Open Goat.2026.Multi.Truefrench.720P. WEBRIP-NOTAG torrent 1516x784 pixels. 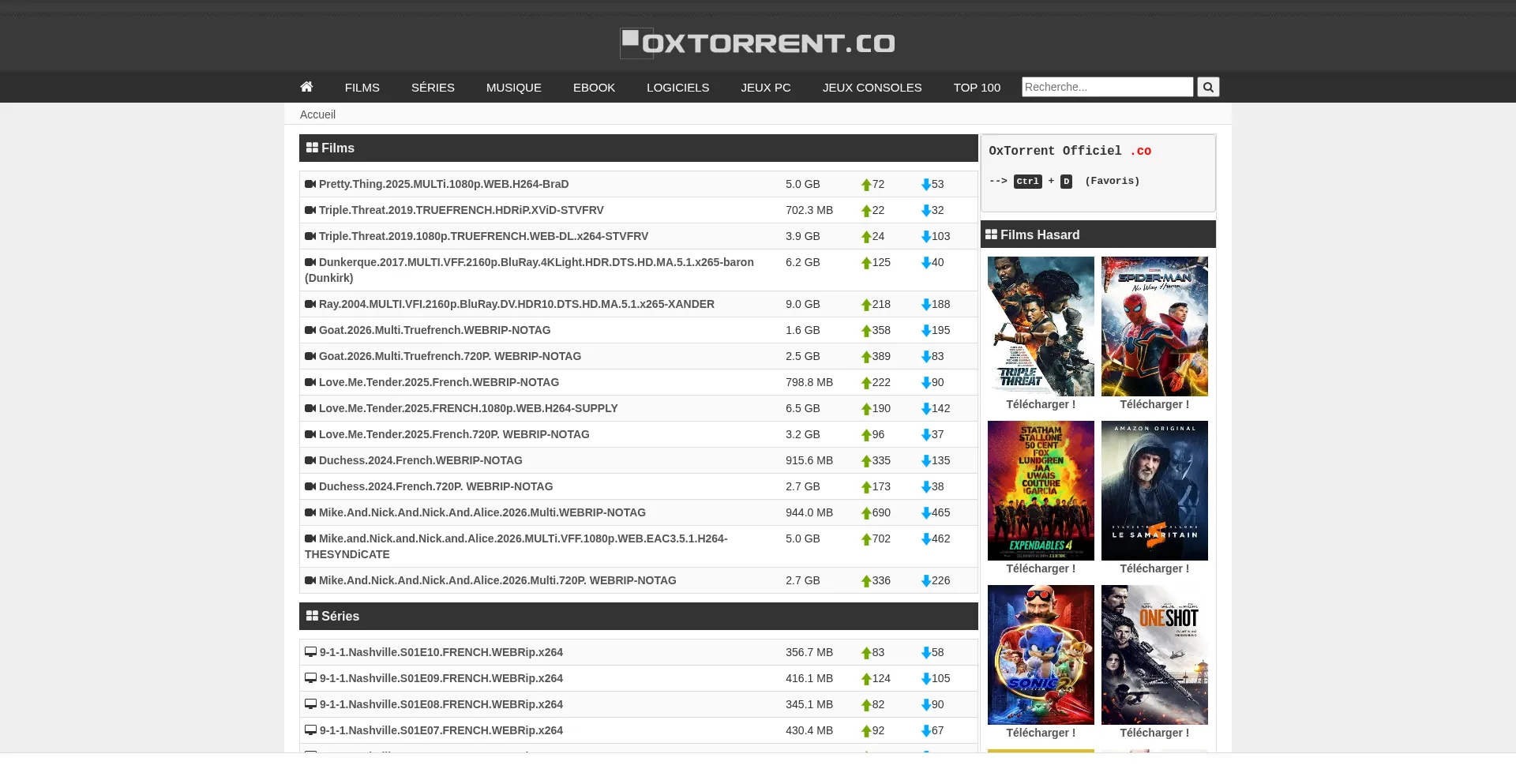tap(450, 356)
